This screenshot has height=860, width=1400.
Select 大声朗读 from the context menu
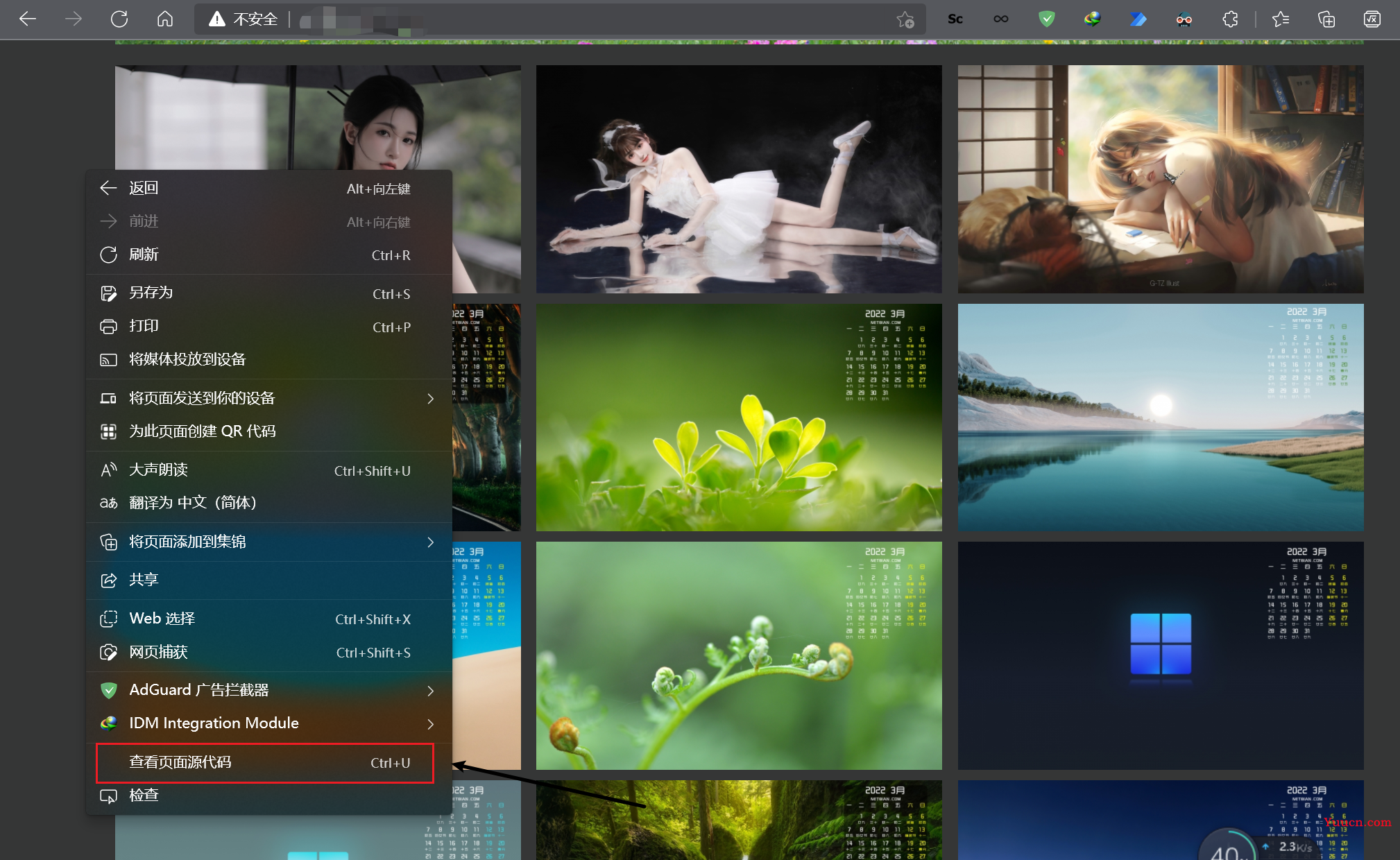coord(269,470)
